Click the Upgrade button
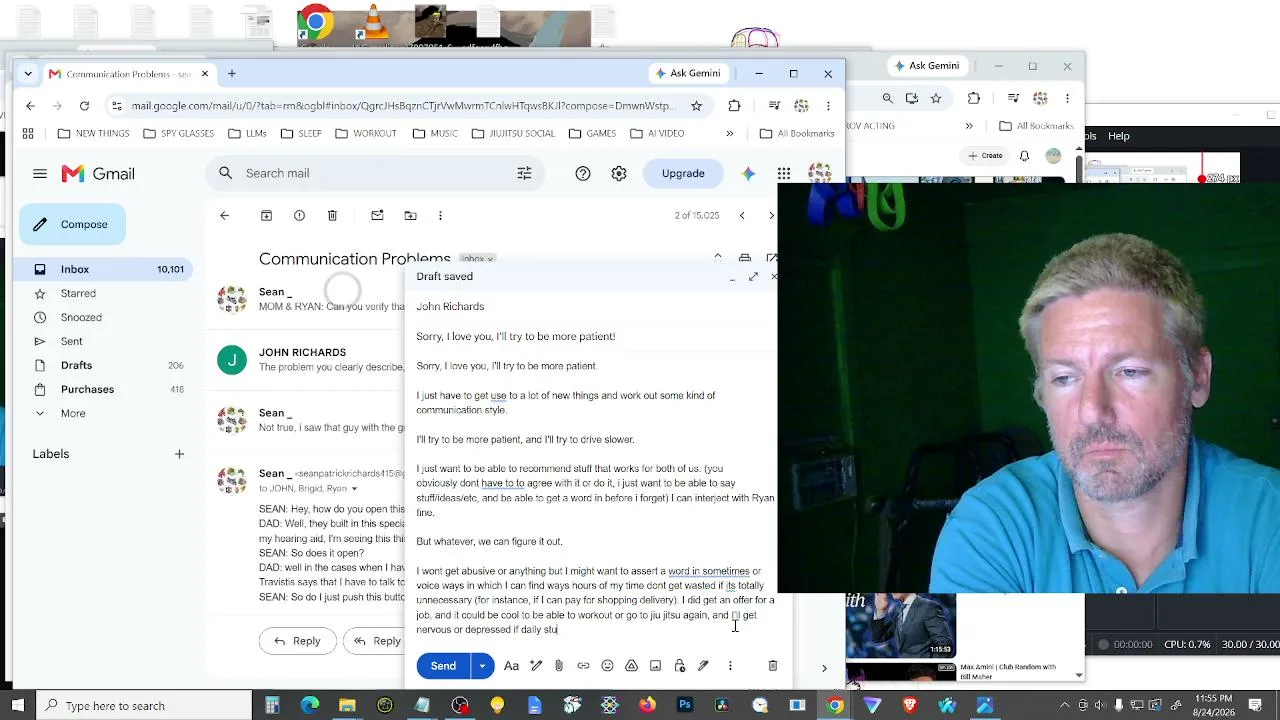1280x720 pixels. coord(683,173)
